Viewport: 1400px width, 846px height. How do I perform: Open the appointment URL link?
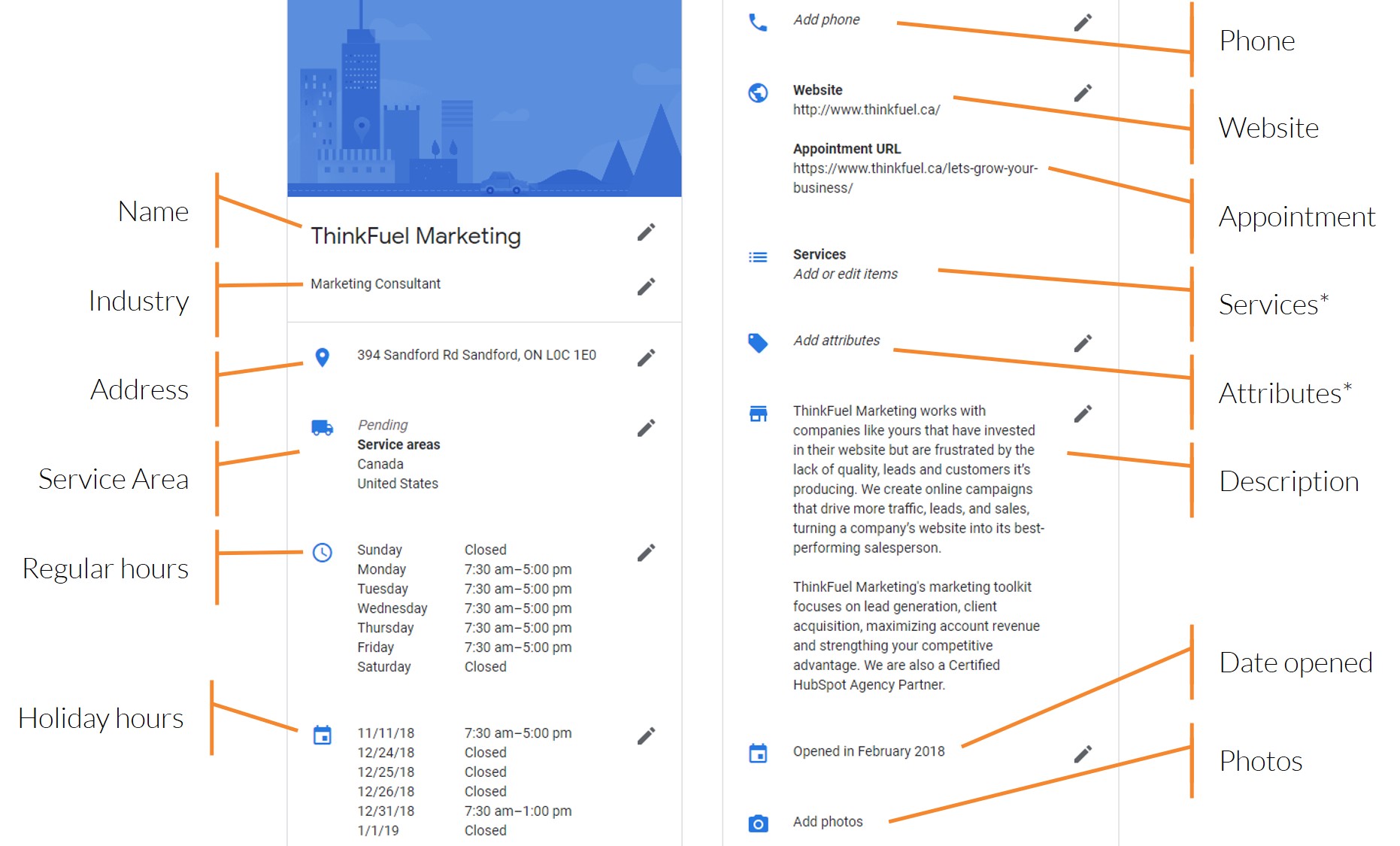[x=915, y=178]
